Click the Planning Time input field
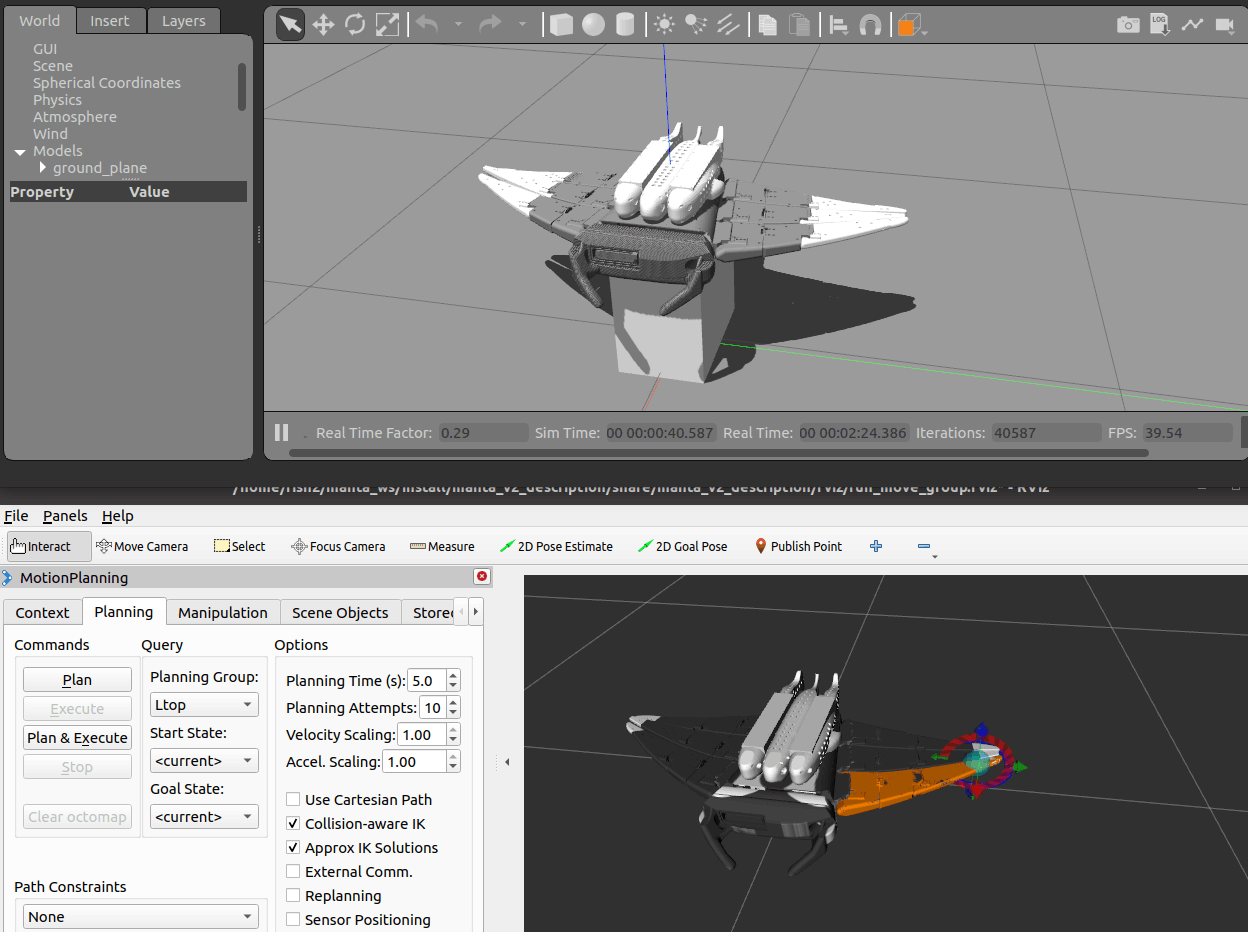1248x932 pixels. 425,681
